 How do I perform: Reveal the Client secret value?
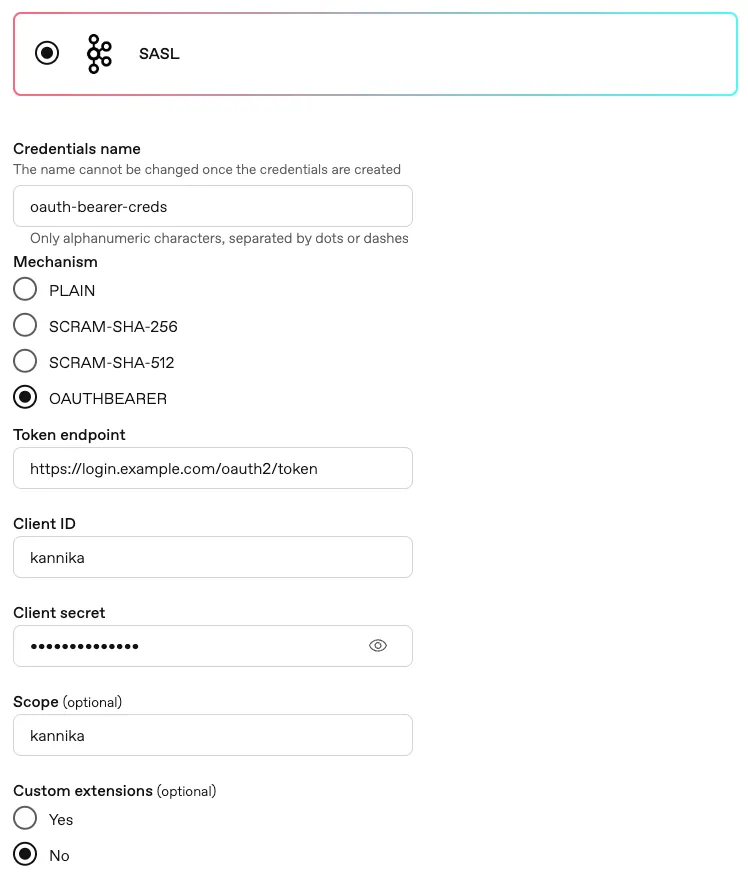point(378,645)
